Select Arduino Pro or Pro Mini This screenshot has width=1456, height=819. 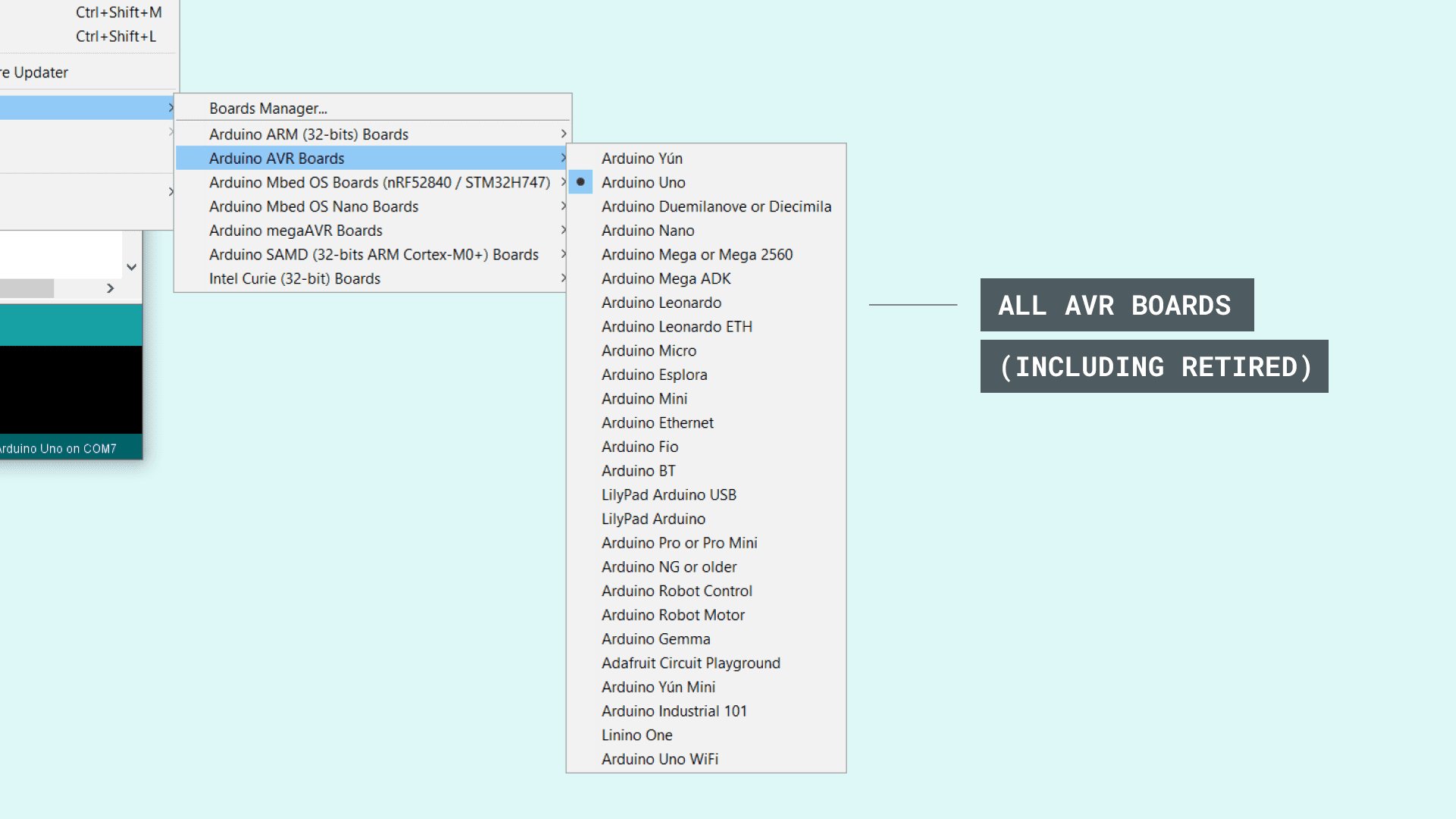pyautogui.click(x=679, y=543)
